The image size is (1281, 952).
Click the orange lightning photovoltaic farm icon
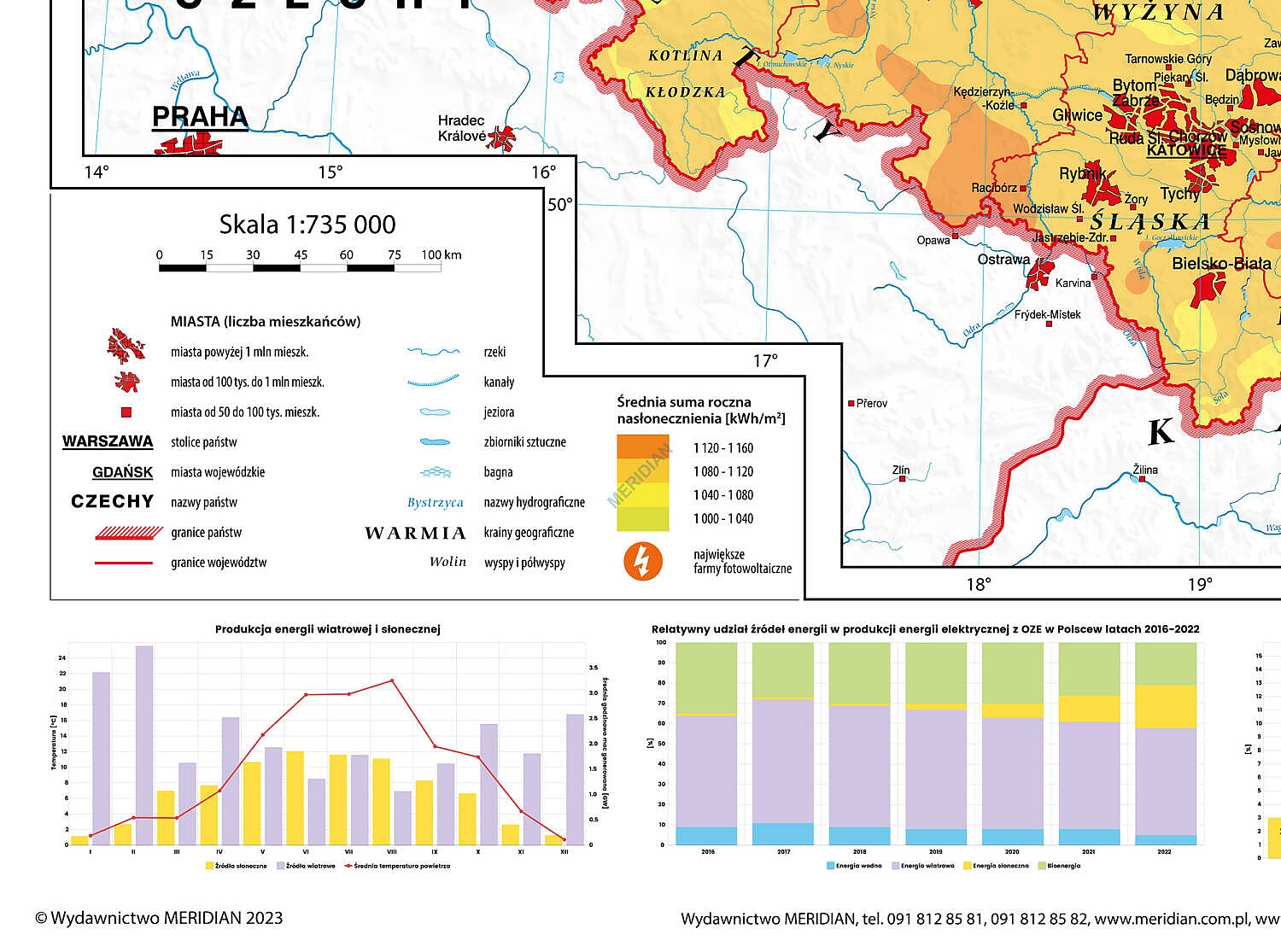click(x=643, y=561)
